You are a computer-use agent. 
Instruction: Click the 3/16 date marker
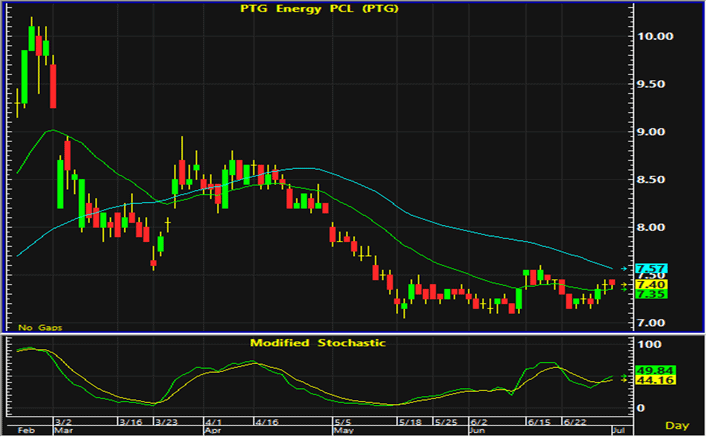click(x=131, y=422)
